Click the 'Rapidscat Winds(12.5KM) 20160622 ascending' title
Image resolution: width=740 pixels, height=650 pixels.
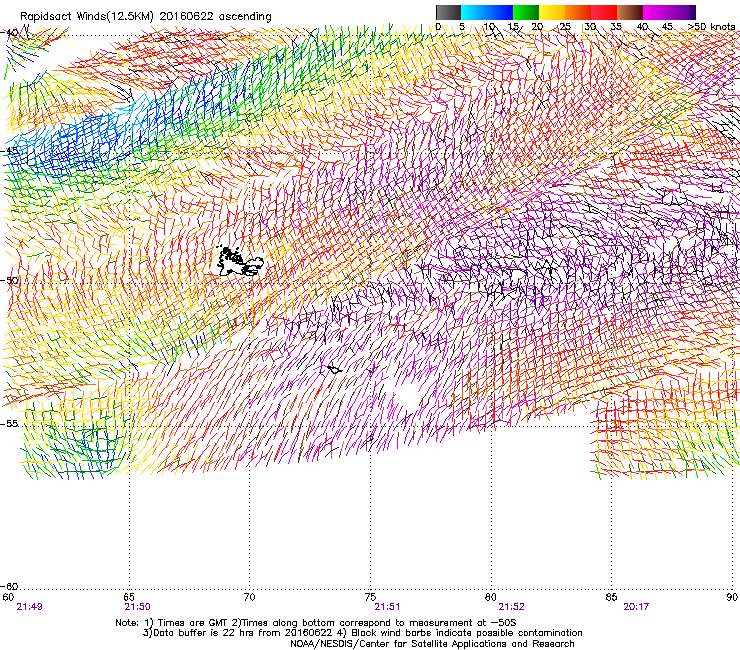click(x=146, y=17)
